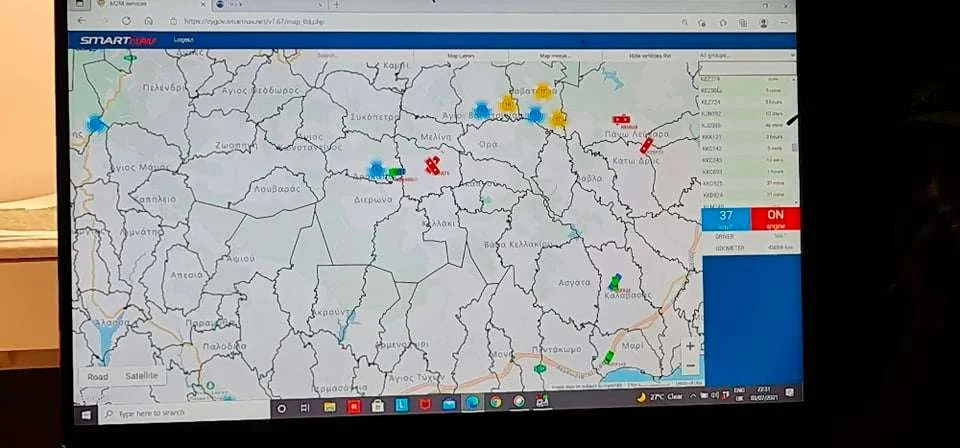Open the Map menus dropdown
960x448 pixels.
(556, 57)
